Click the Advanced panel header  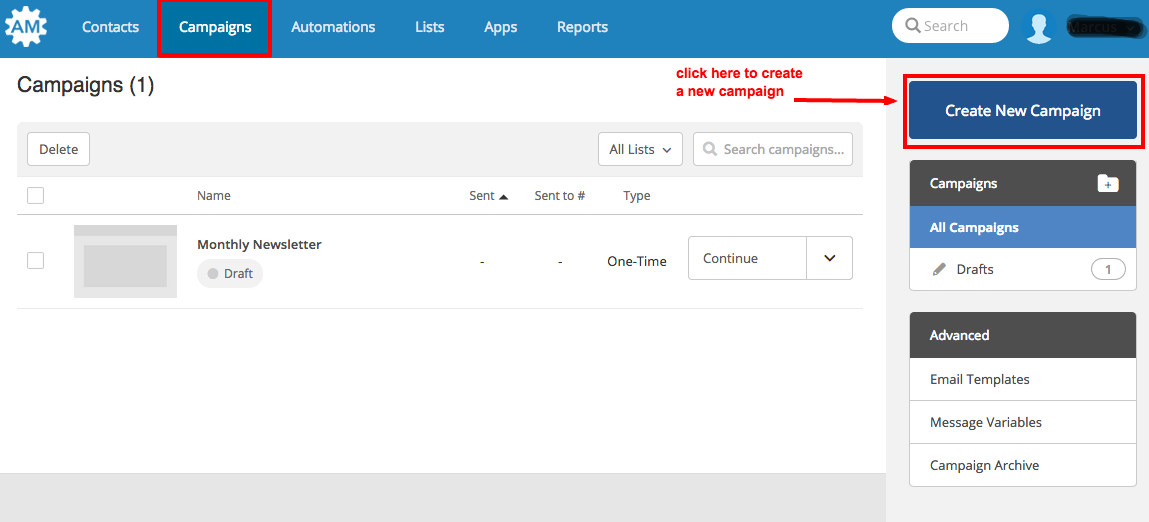[1023, 335]
